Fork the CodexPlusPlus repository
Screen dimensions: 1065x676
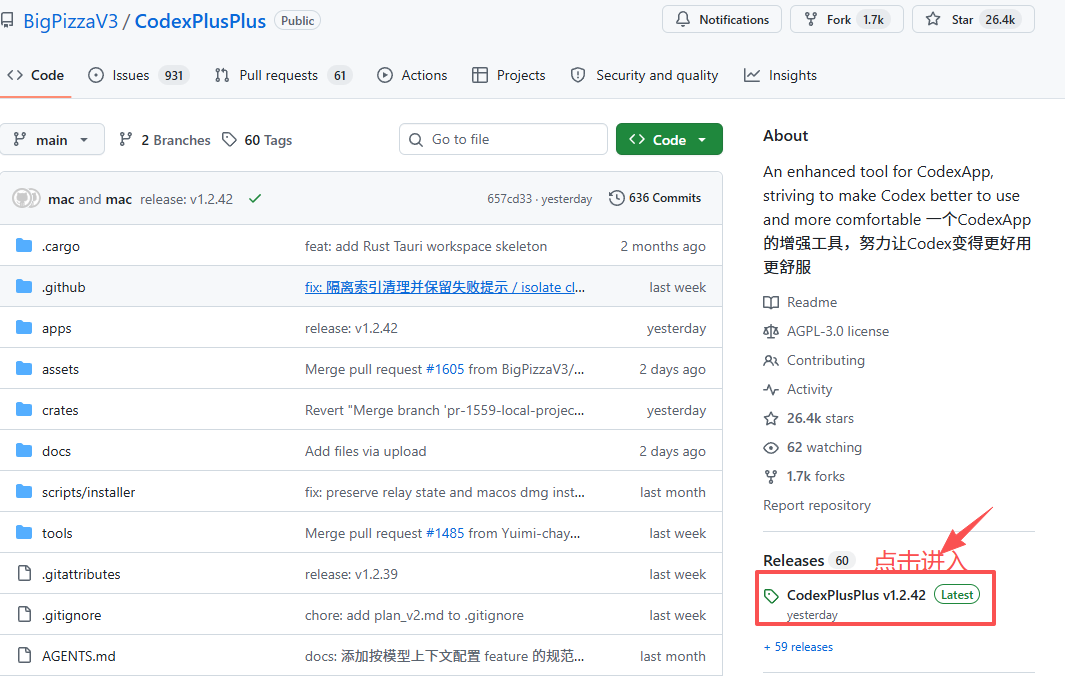846,20
